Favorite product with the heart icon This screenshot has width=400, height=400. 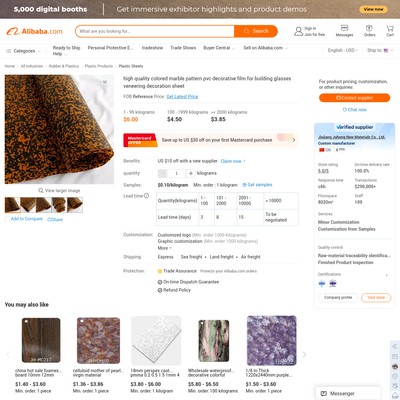coord(105,82)
